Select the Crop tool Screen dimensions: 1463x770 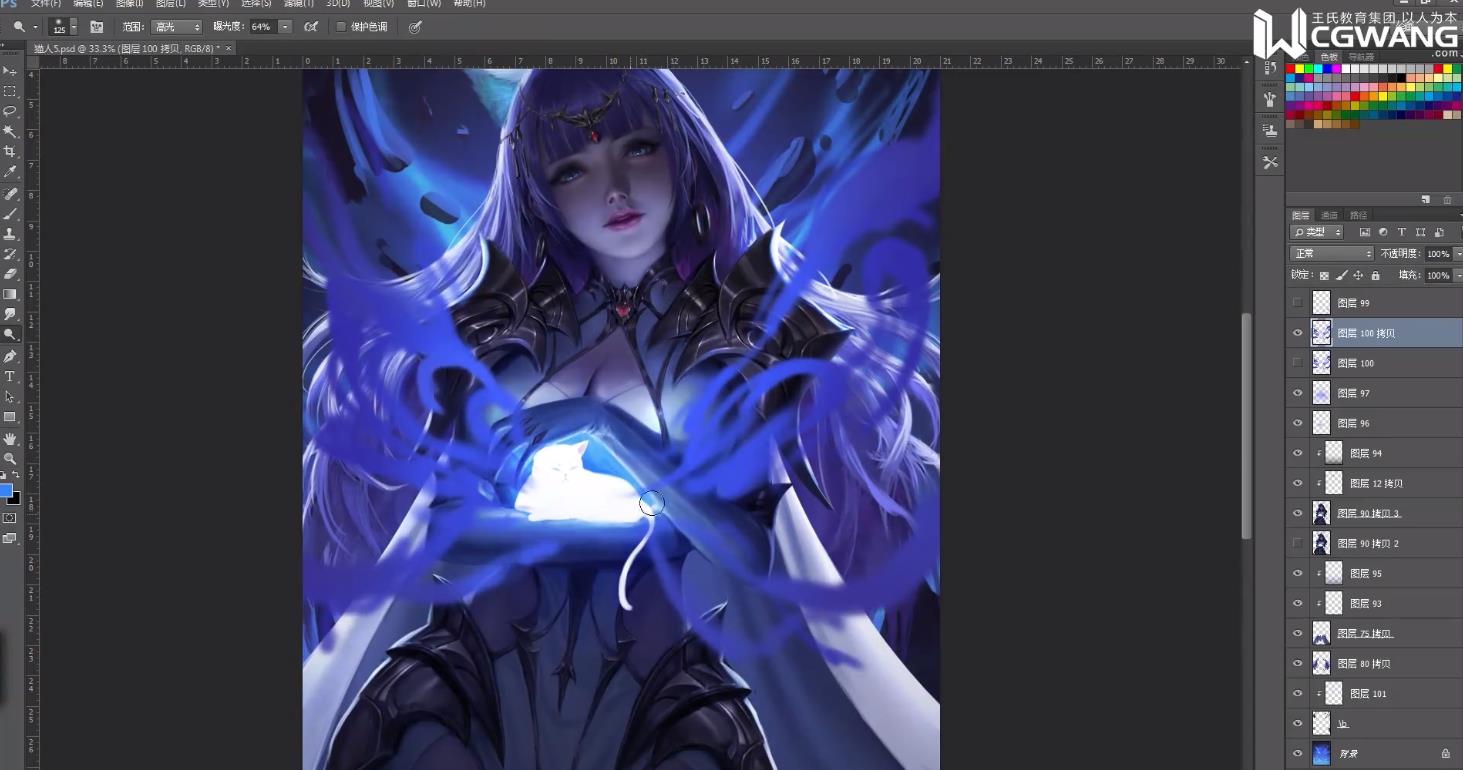click(10, 152)
